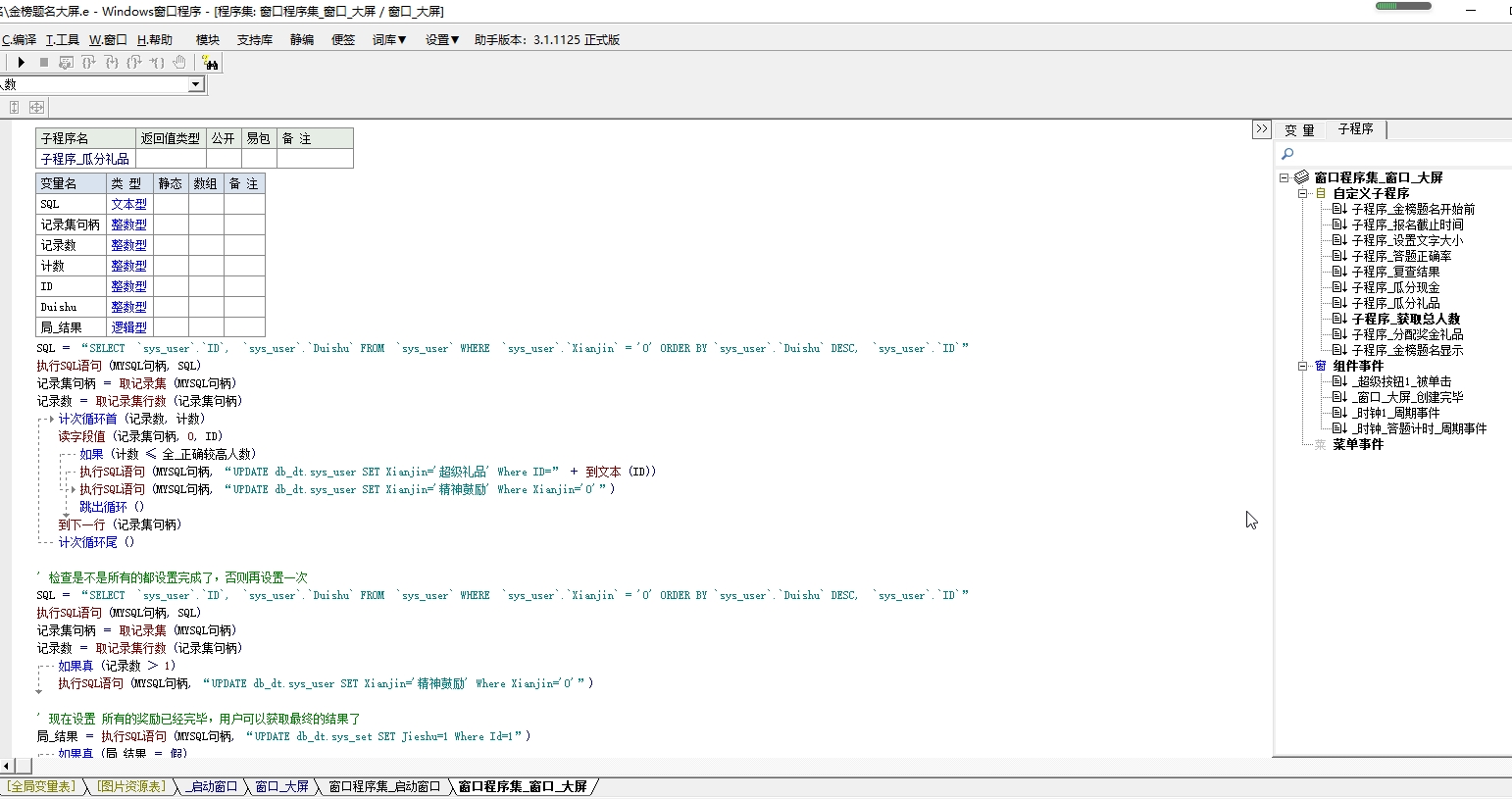Screen dimensions: 1512x799
Task: Switch to the 变量 tab in side panel
Action: click(1299, 129)
